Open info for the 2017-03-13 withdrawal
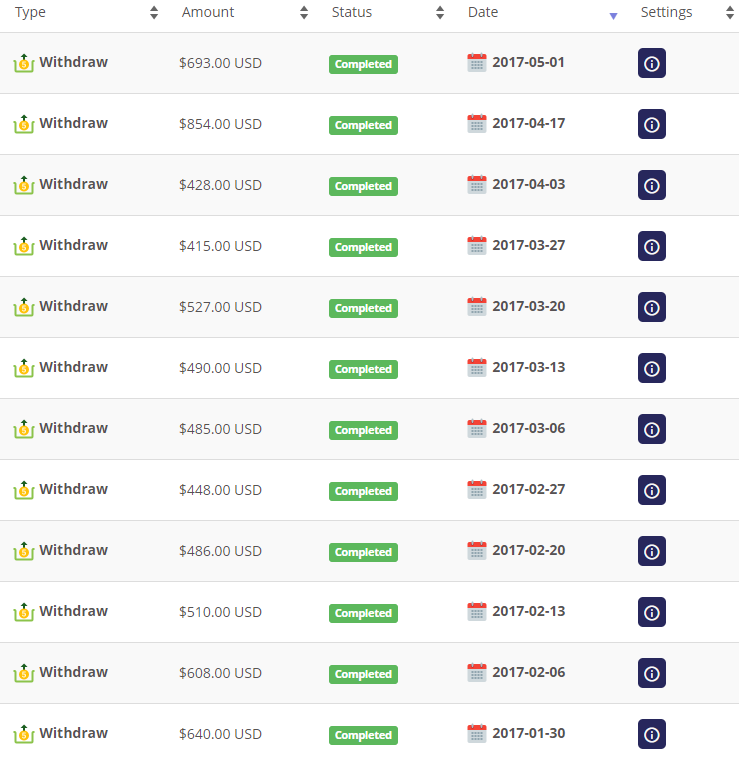 pos(652,368)
